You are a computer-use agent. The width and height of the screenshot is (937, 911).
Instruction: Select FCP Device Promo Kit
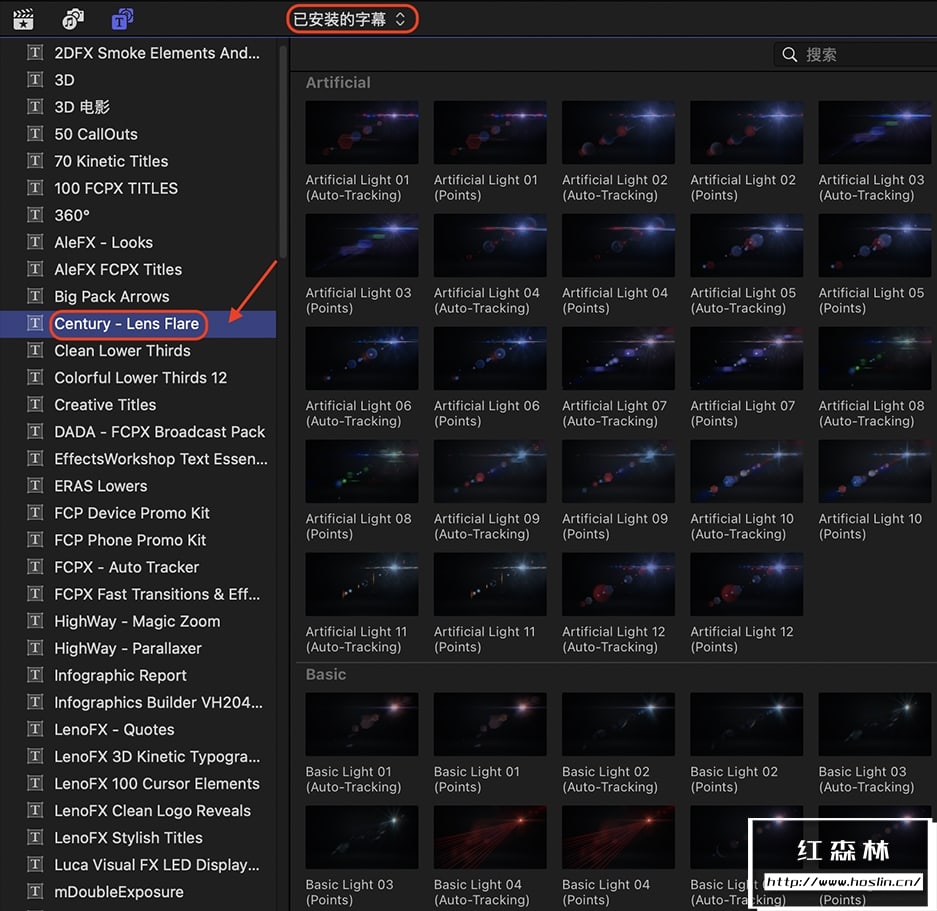pyautogui.click(x=138, y=512)
